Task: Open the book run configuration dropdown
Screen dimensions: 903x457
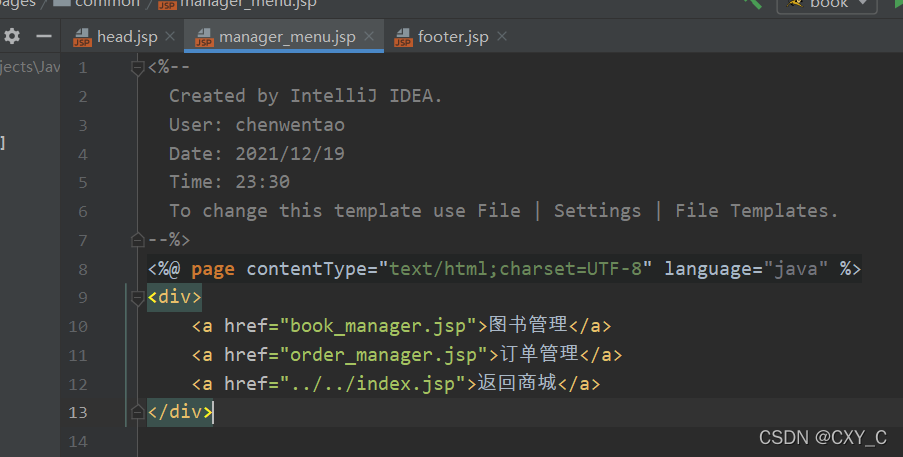Action: tap(827, 5)
